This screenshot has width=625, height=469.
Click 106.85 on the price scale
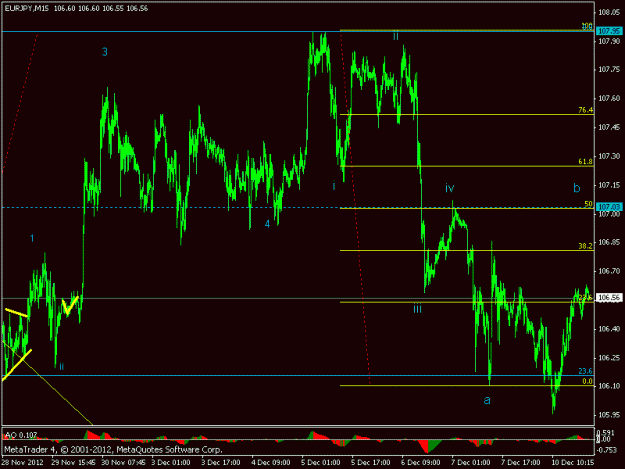(609, 242)
